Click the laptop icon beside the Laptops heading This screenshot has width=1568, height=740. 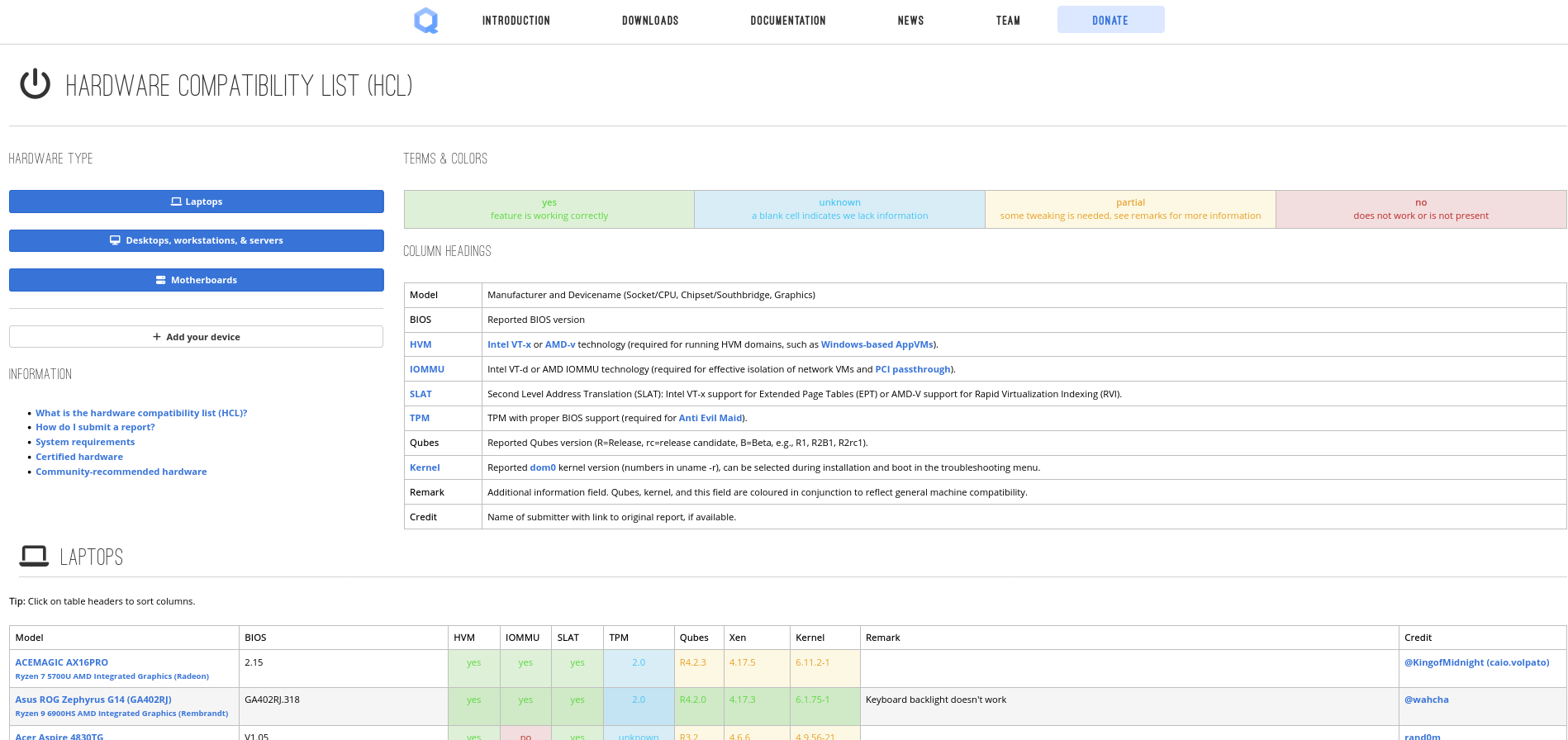click(x=34, y=557)
